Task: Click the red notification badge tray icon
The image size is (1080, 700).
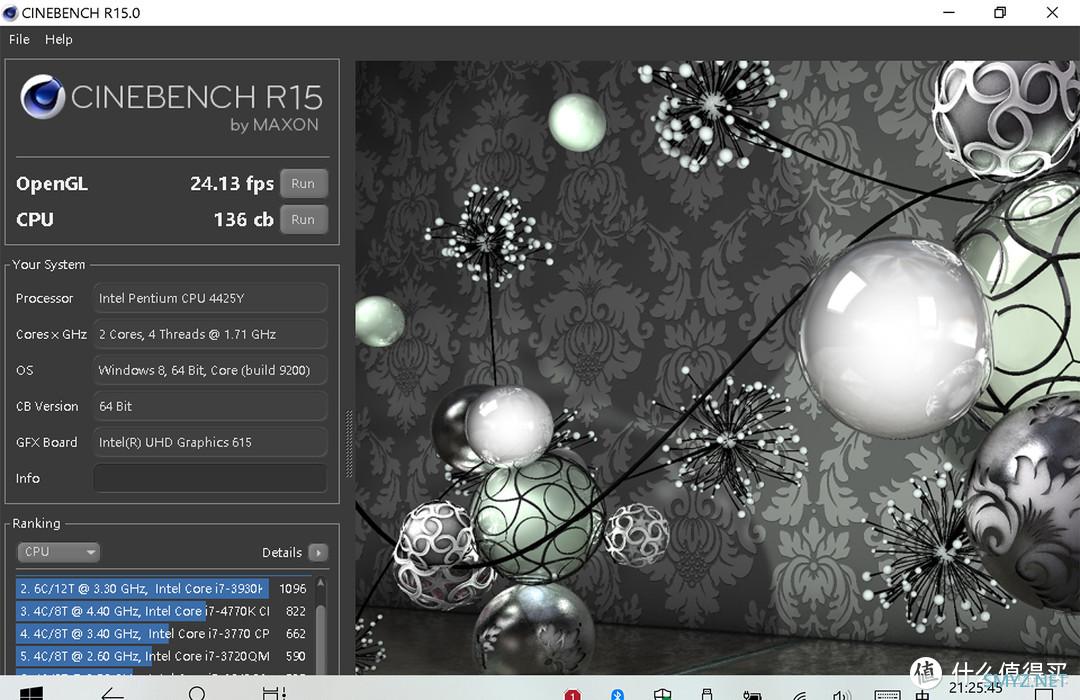Action: click(x=572, y=694)
